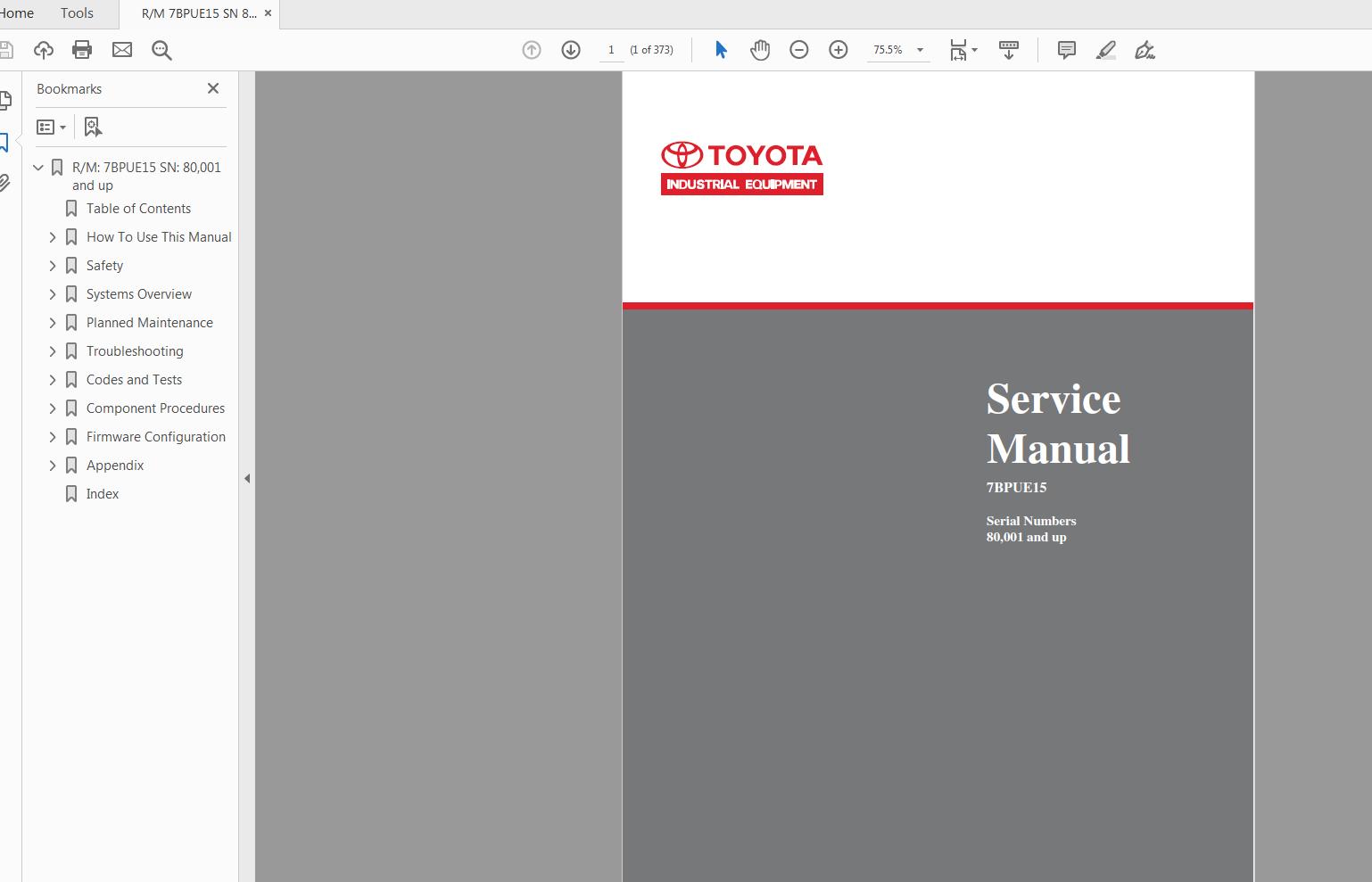Viewport: 1372px width, 882px height.
Task: Open Table of Contents bookmark
Action: pos(138,209)
